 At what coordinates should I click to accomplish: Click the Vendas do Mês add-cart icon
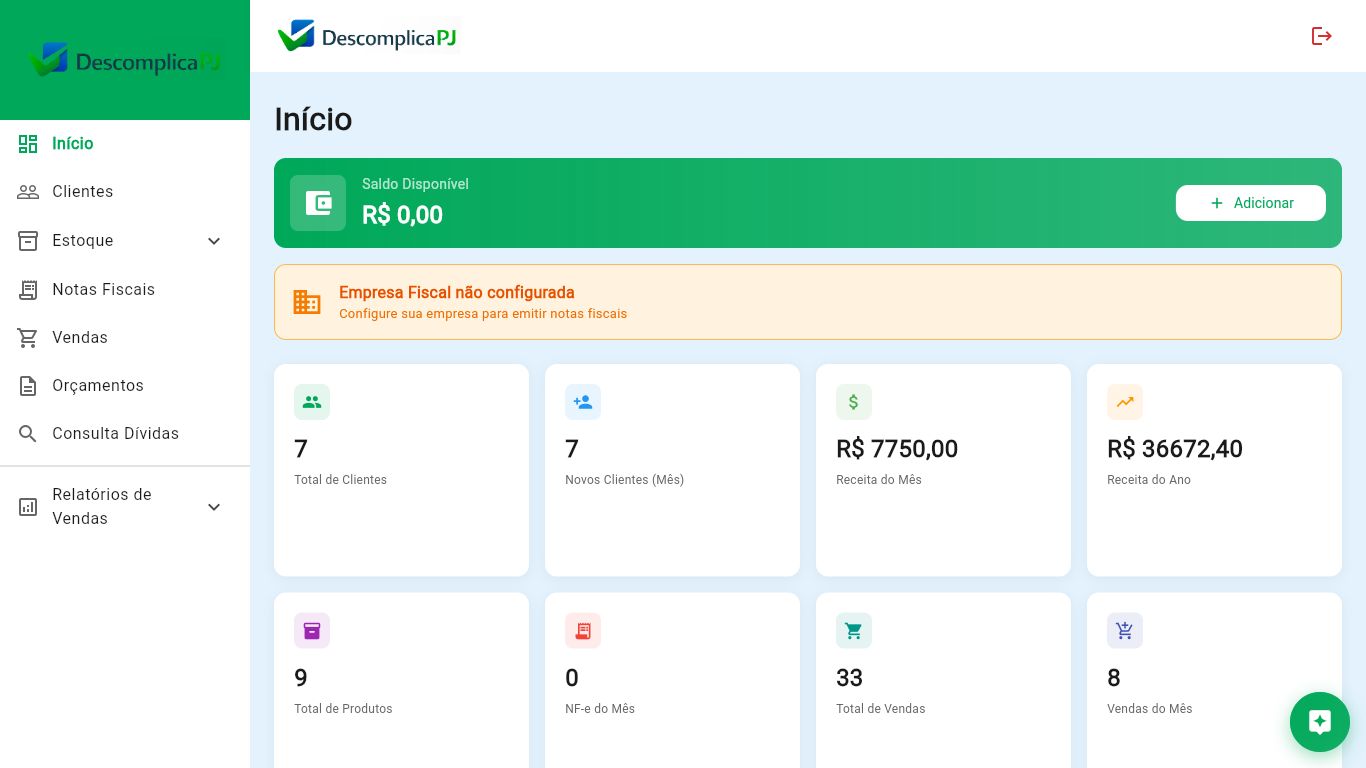[1125, 631]
